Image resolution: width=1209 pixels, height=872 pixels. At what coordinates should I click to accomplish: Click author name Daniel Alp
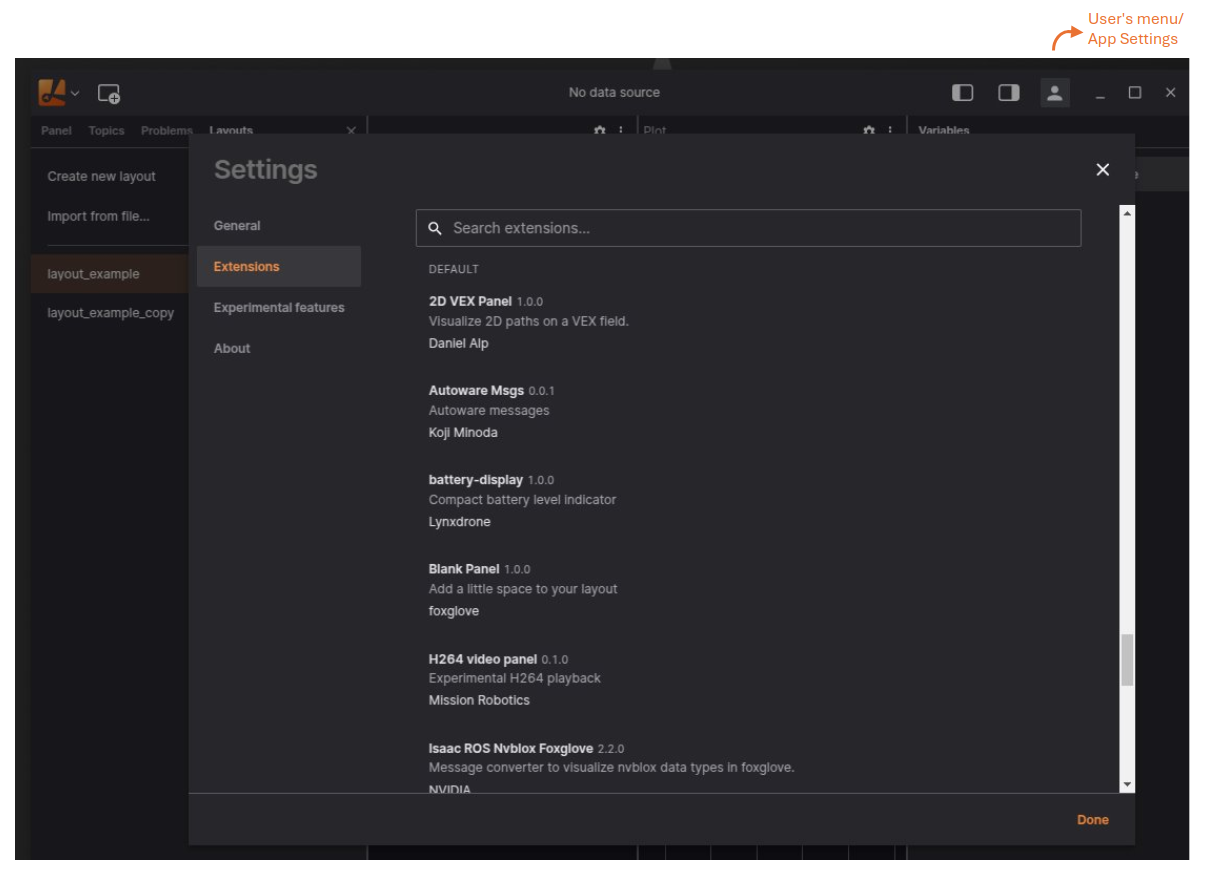[x=458, y=344]
